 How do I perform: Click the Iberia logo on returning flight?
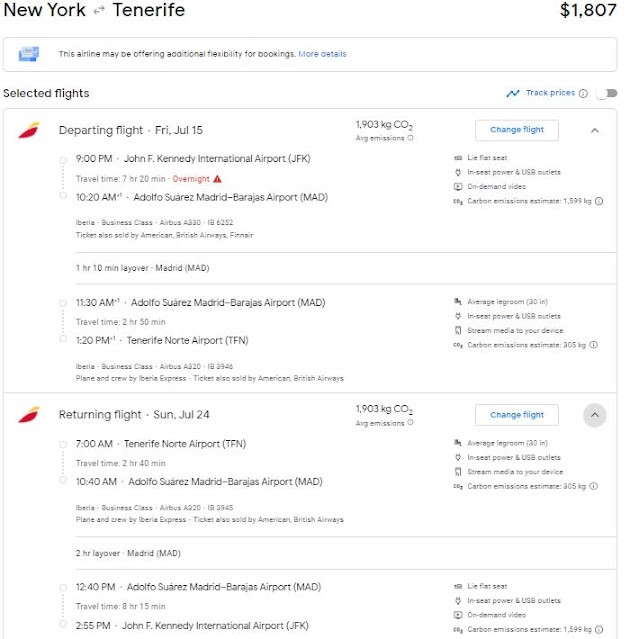(29, 414)
